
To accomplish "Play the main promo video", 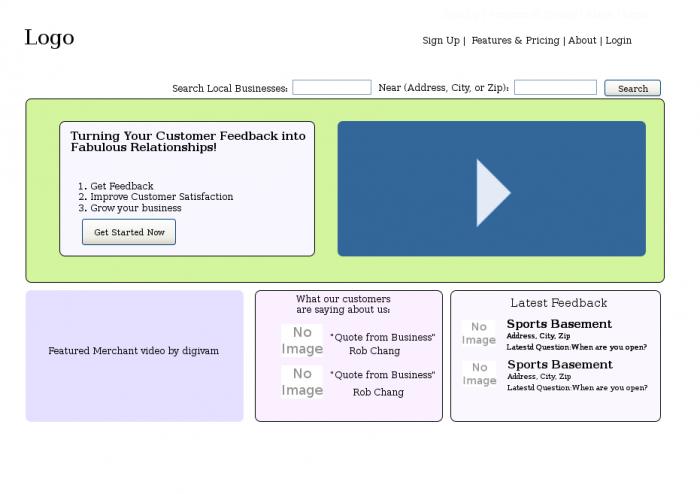I will pyautogui.click(x=492, y=189).
